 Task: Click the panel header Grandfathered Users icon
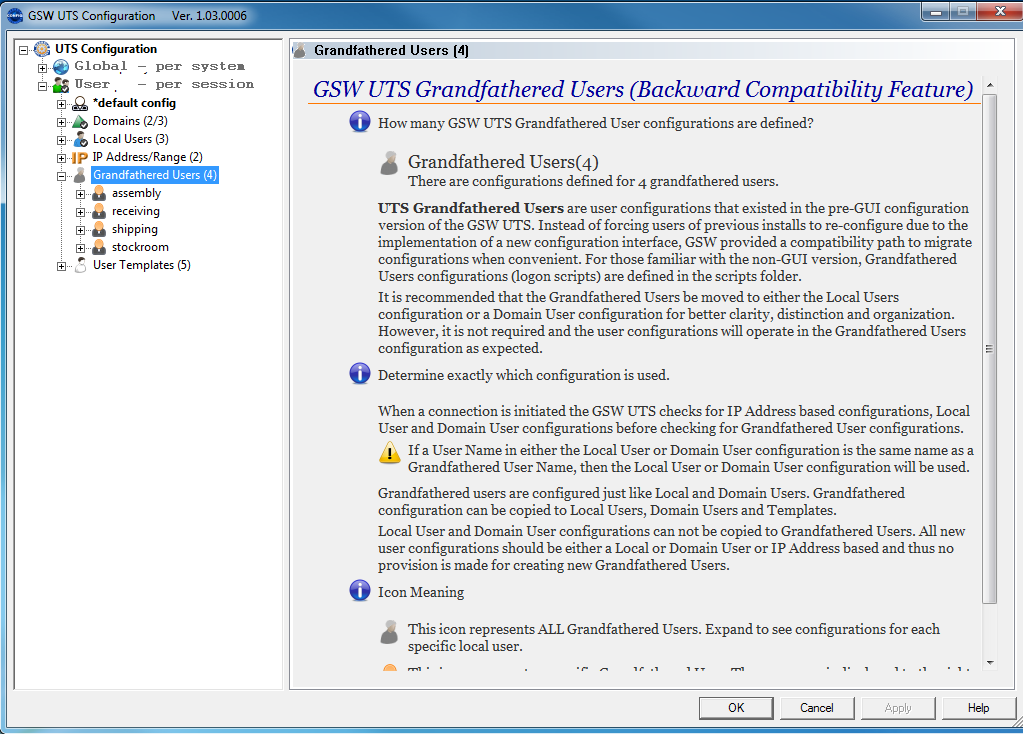click(x=299, y=50)
